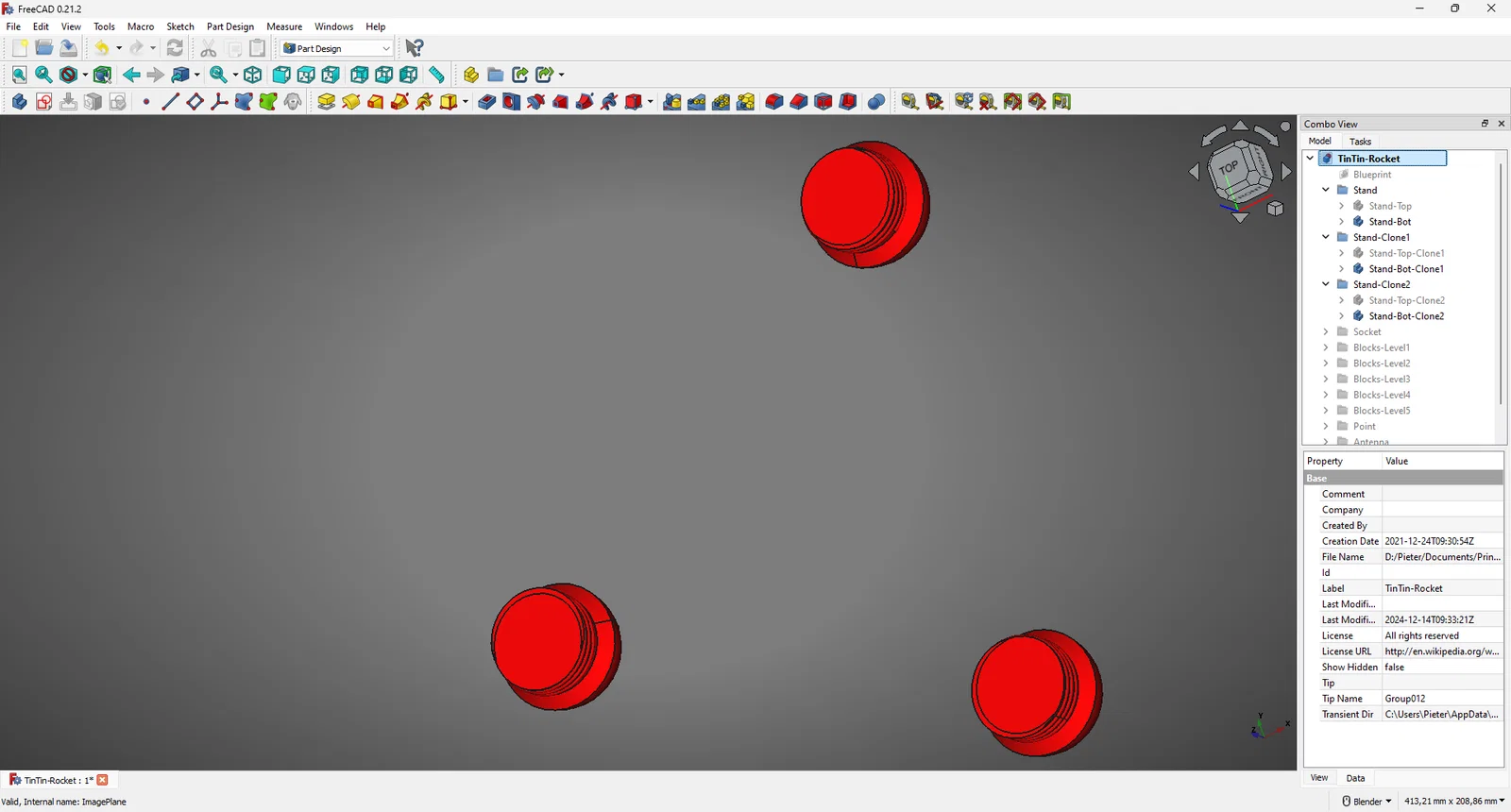Expand the Stand-Bot body
This screenshot has height=812, width=1511.
1342,222
